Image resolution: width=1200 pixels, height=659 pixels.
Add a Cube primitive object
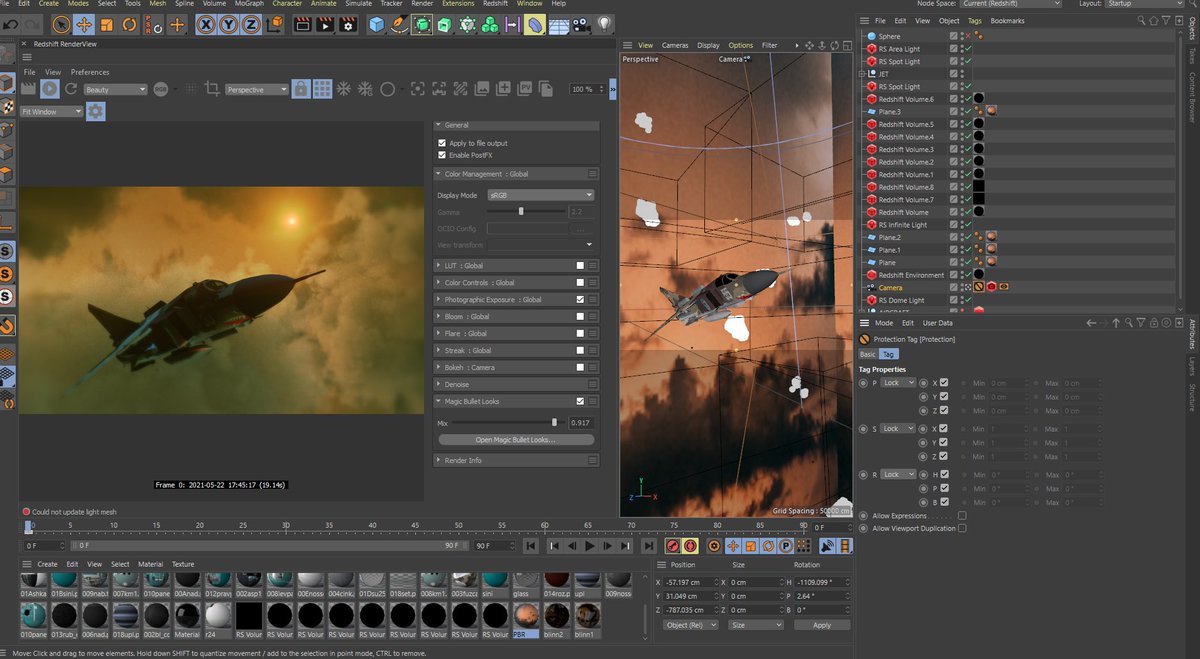376,24
